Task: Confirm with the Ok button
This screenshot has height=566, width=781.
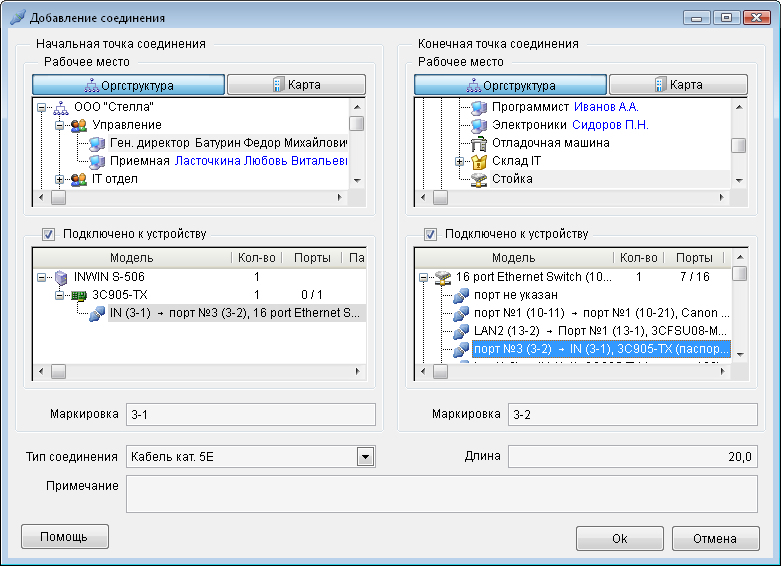Action: tap(620, 539)
